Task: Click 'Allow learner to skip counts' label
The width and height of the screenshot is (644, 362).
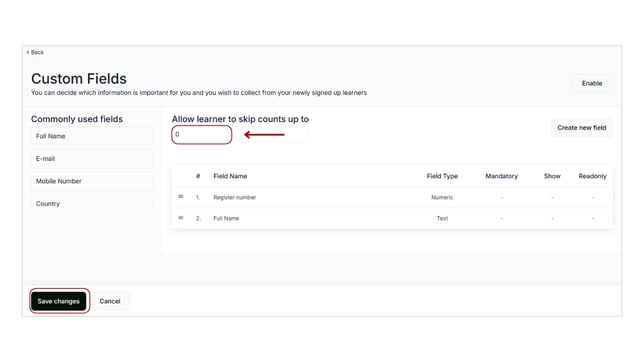Action: point(240,119)
